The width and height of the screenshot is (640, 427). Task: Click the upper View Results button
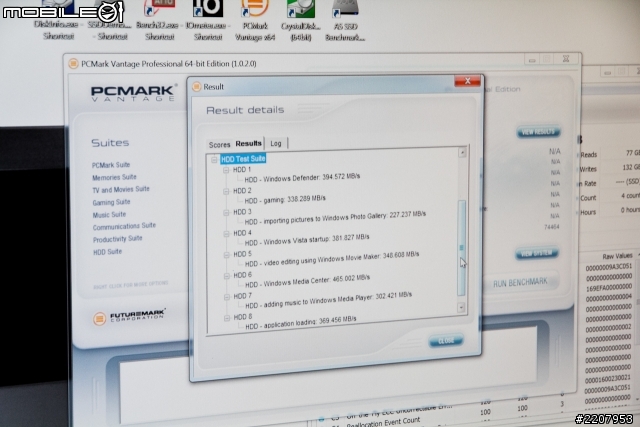click(x=538, y=132)
